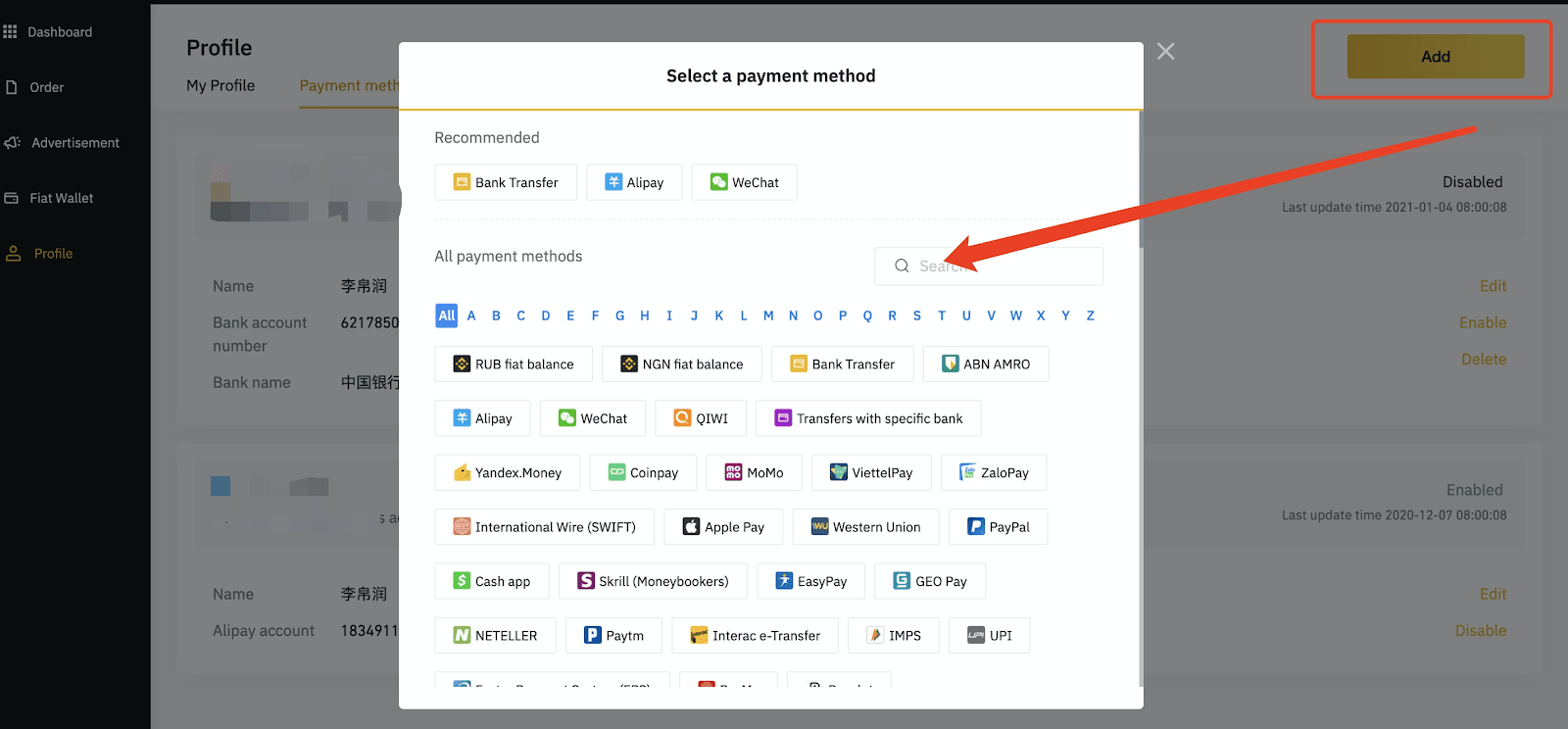Screen dimensions: 1568x729
Task: Pick Bank Transfer in all payment methods
Action: click(x=843, y=364)
